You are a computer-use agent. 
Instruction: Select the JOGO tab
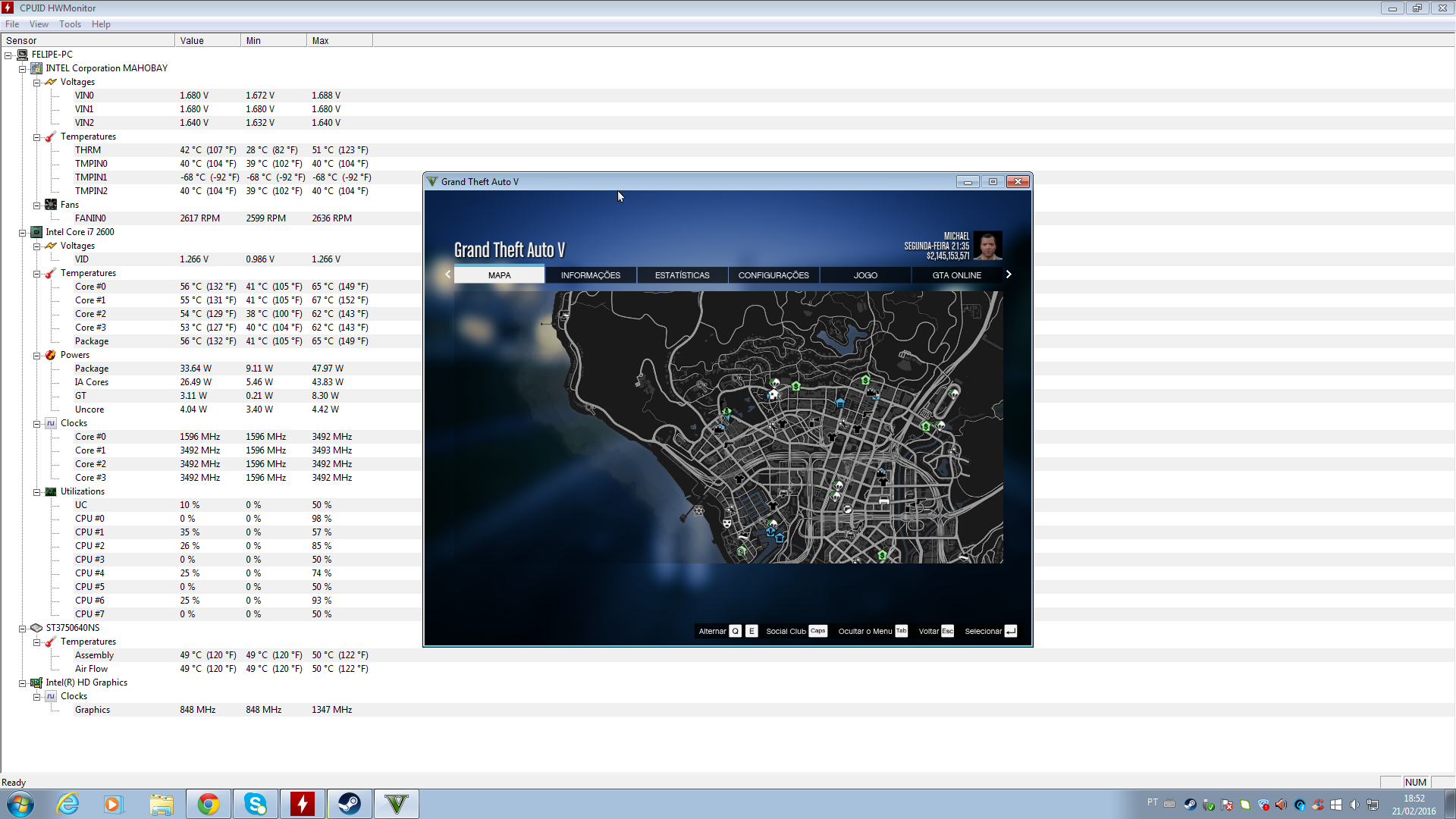click(x=865, y=275)
